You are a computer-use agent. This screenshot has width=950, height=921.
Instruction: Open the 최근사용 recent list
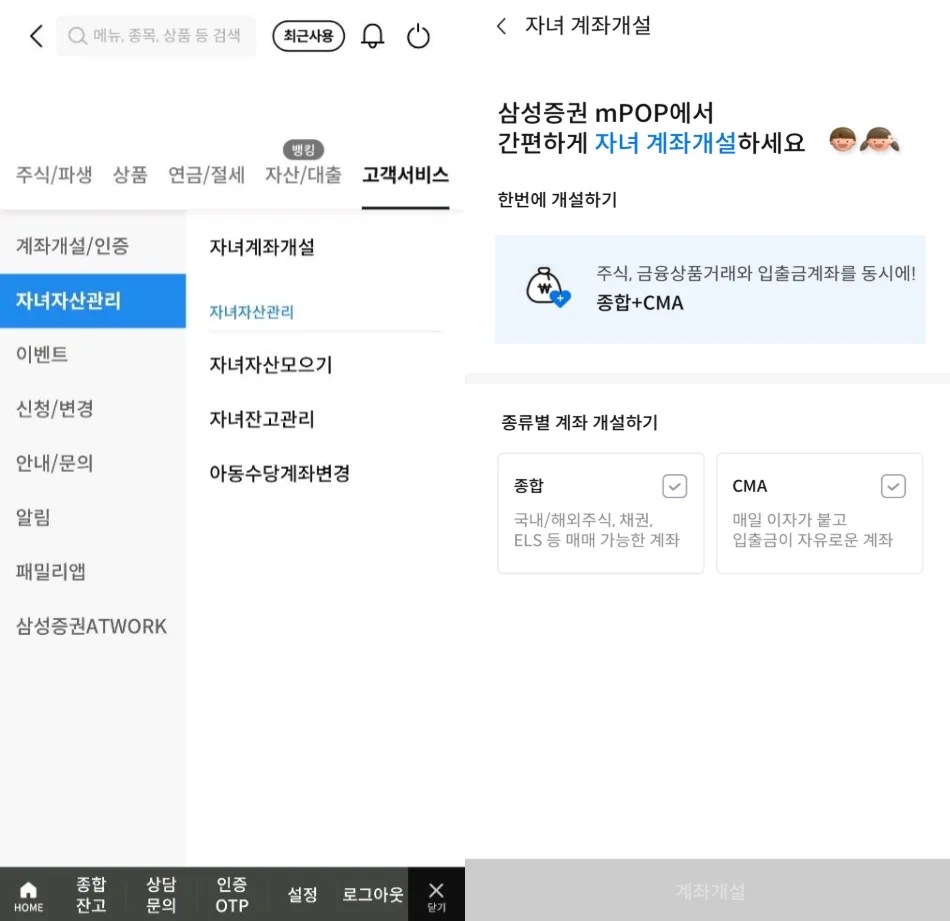tap(308, 36)
